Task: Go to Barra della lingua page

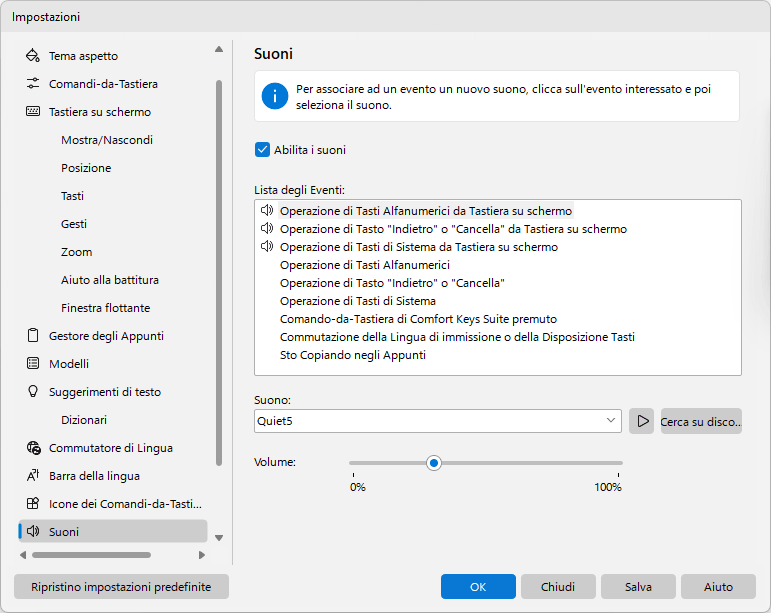Action: point(94,476)
